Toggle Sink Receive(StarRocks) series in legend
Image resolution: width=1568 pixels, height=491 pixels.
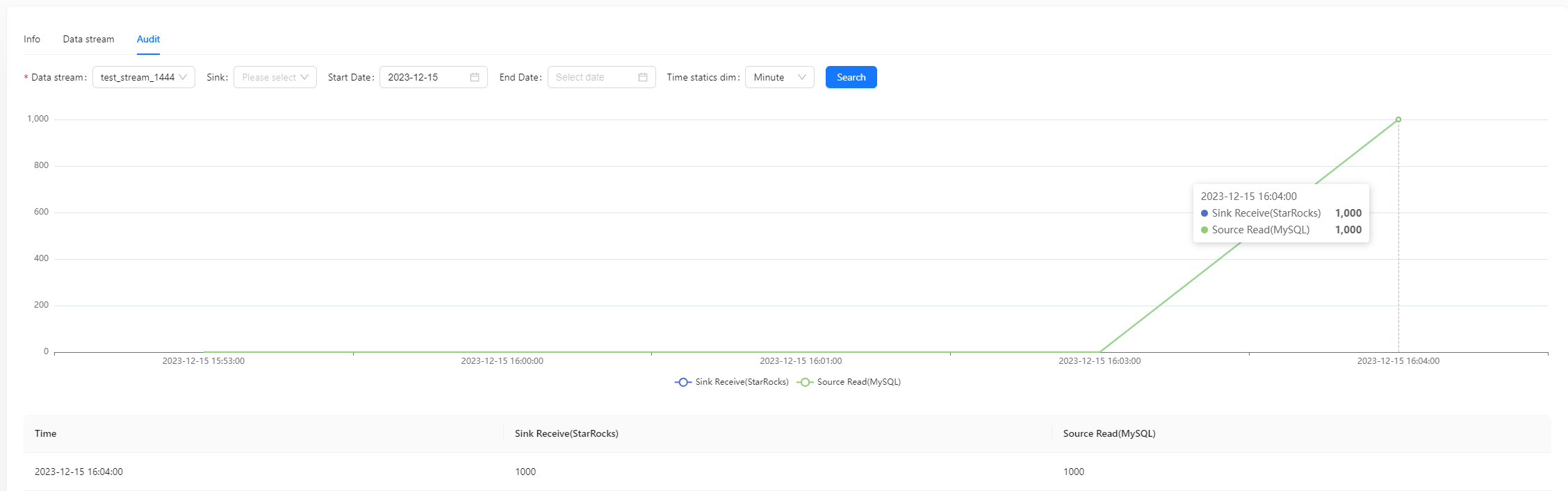point(732,382)
